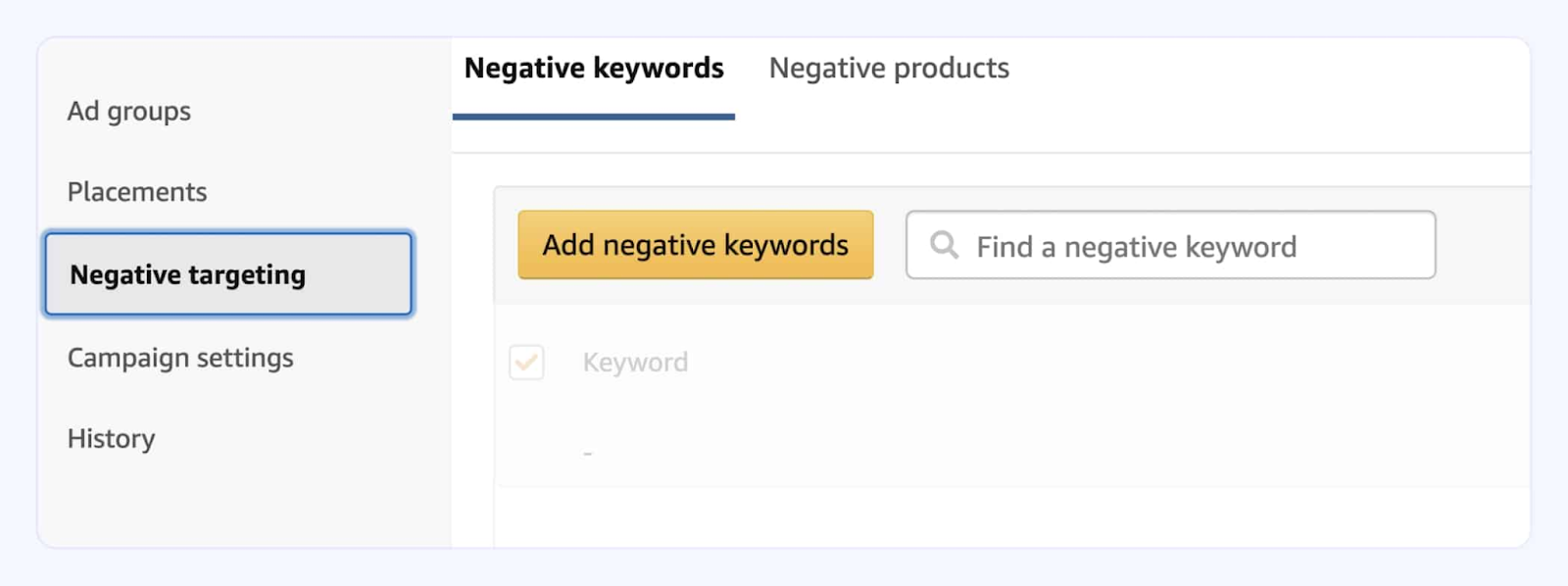The width and height of the screenshot is (1568, 586).
Task: Switch to the Negative products tab
Action: click(889, 69)
